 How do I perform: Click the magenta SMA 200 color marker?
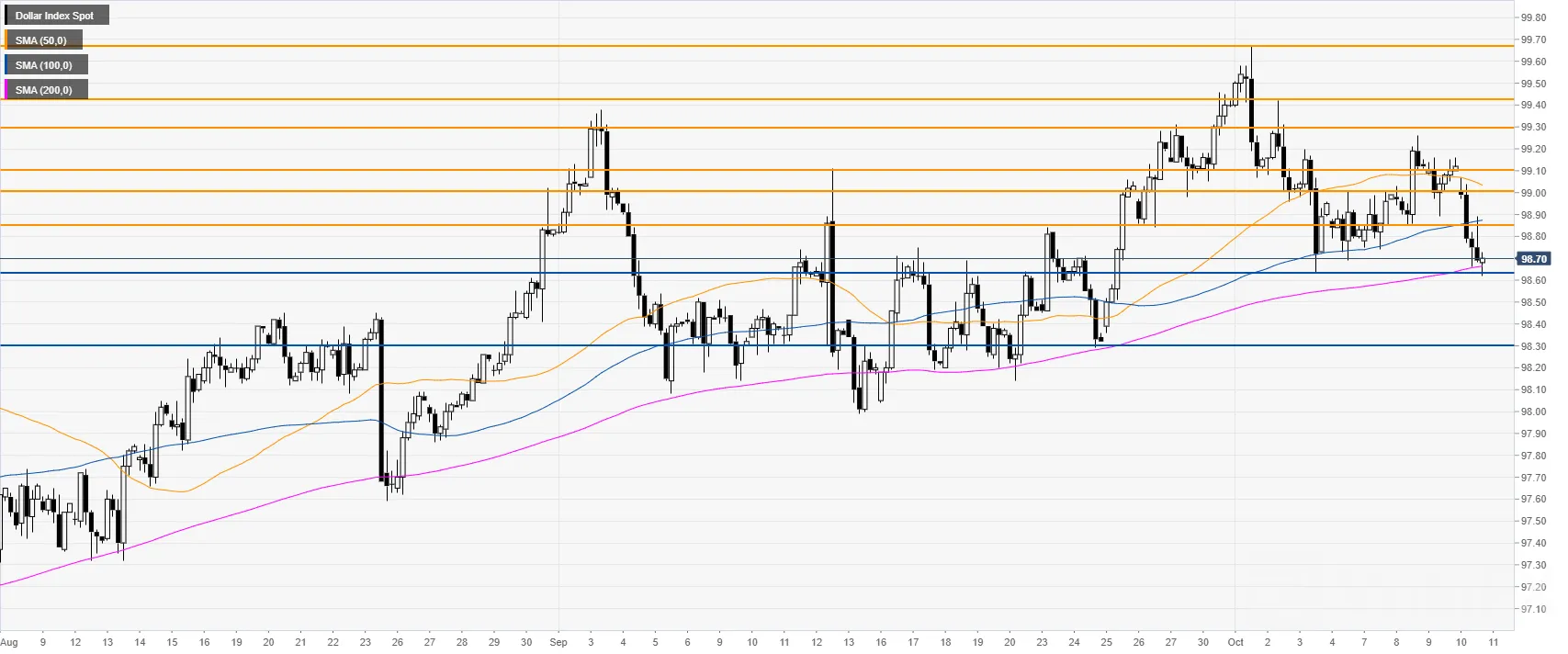[6, 90]
